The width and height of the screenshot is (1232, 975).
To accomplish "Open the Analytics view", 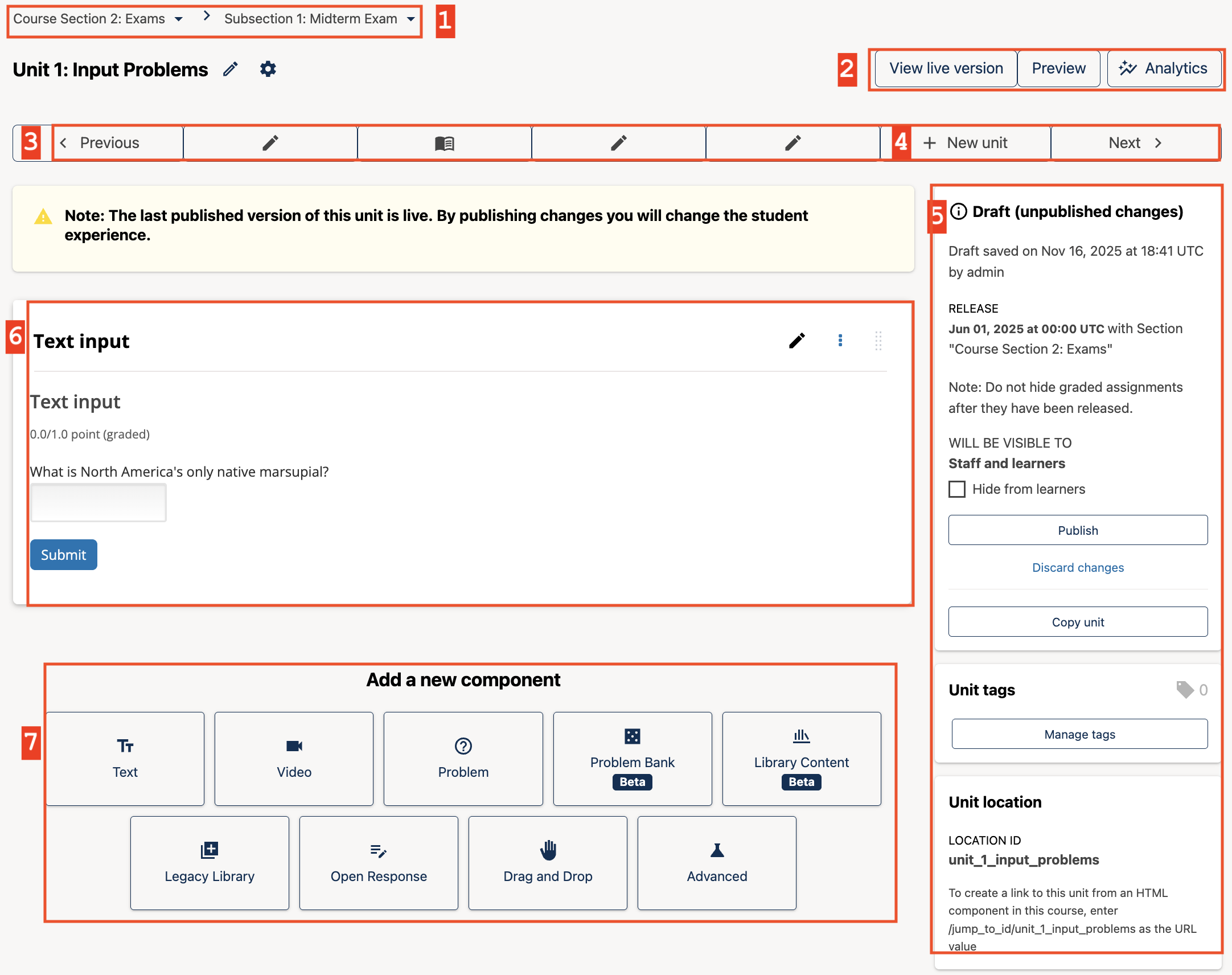I will (1164, 68).
